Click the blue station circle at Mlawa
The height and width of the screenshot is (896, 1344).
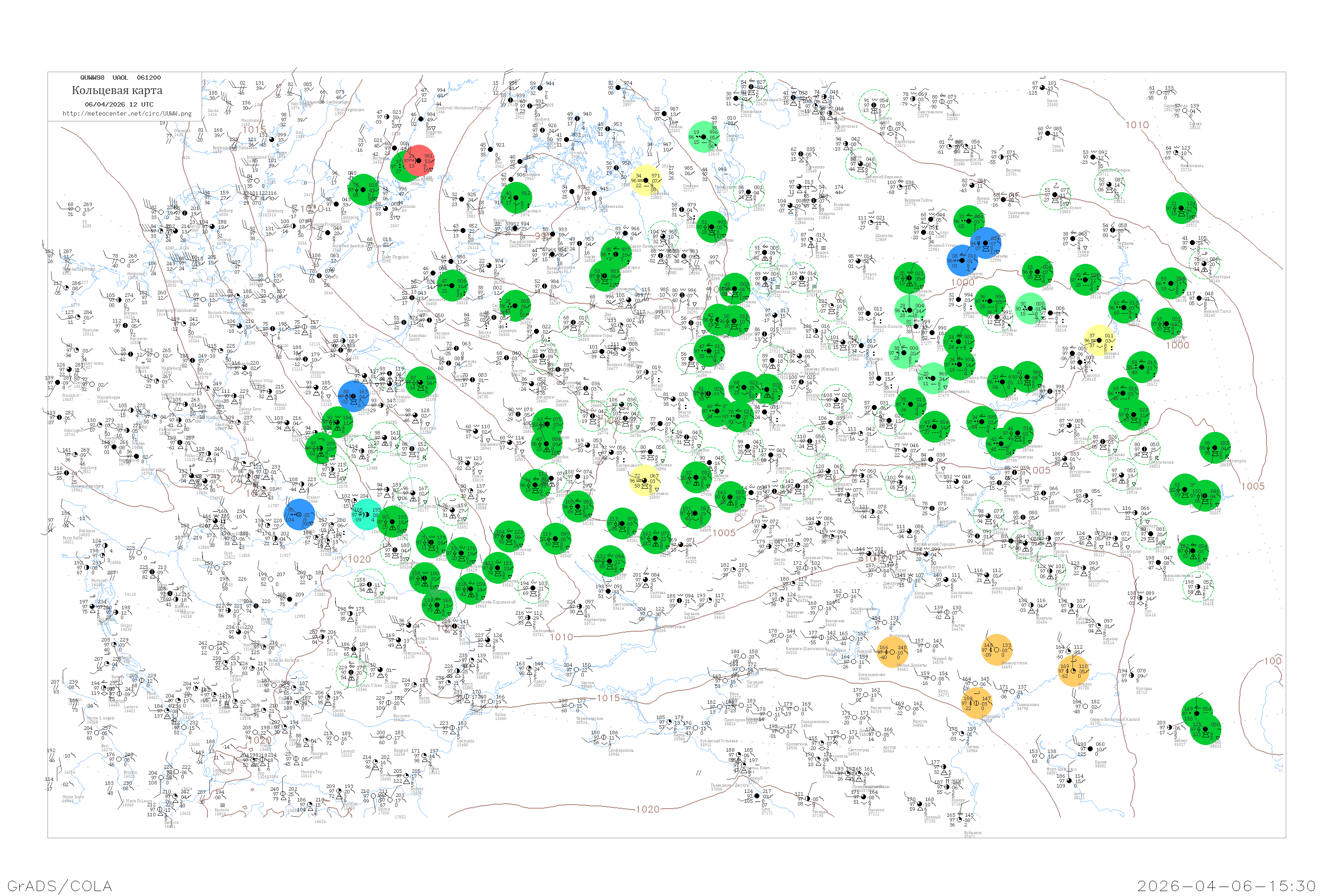(x=354, y=396)
